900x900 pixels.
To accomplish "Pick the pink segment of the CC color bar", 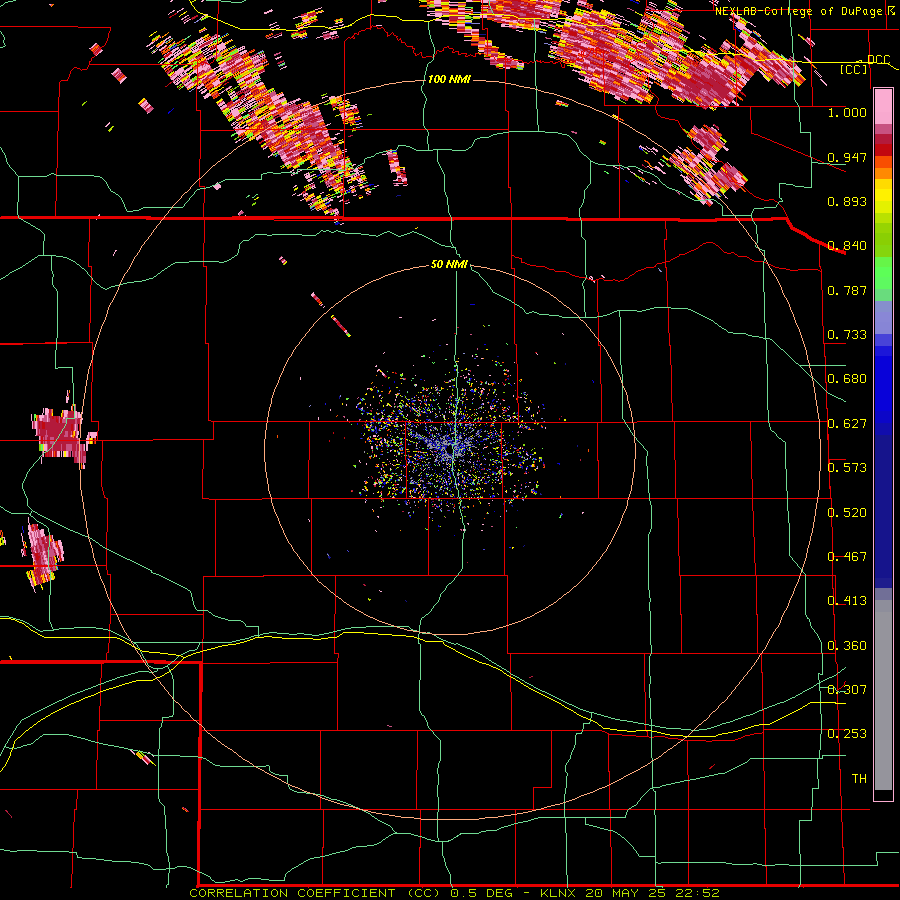I will tap(883, 107).
